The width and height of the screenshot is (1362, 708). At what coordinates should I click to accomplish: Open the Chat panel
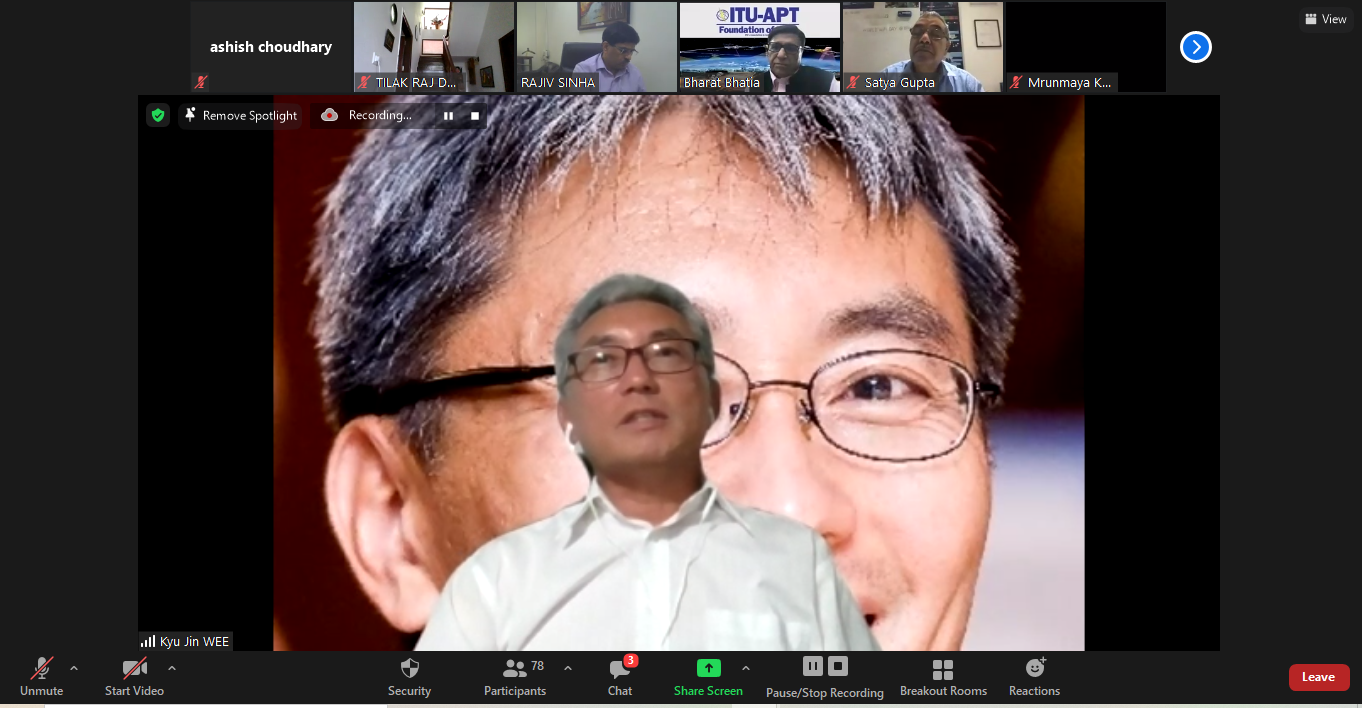click(620, 669)
